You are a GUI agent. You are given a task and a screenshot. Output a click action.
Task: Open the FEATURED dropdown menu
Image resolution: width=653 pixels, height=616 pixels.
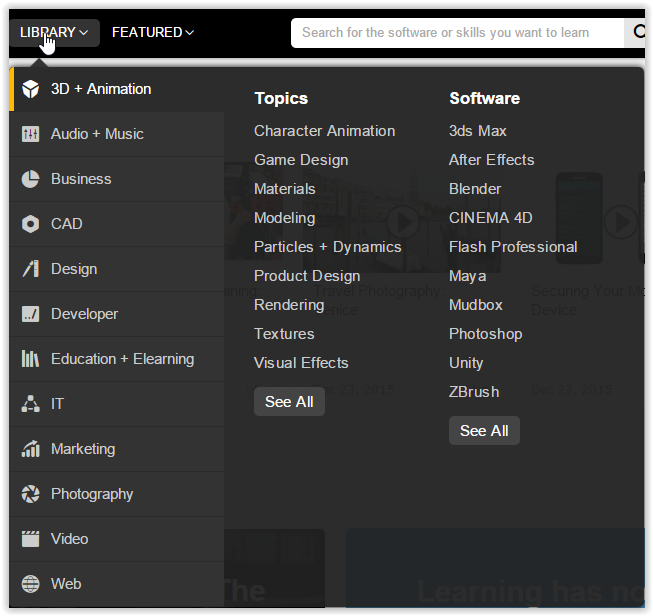click(153, 32)
